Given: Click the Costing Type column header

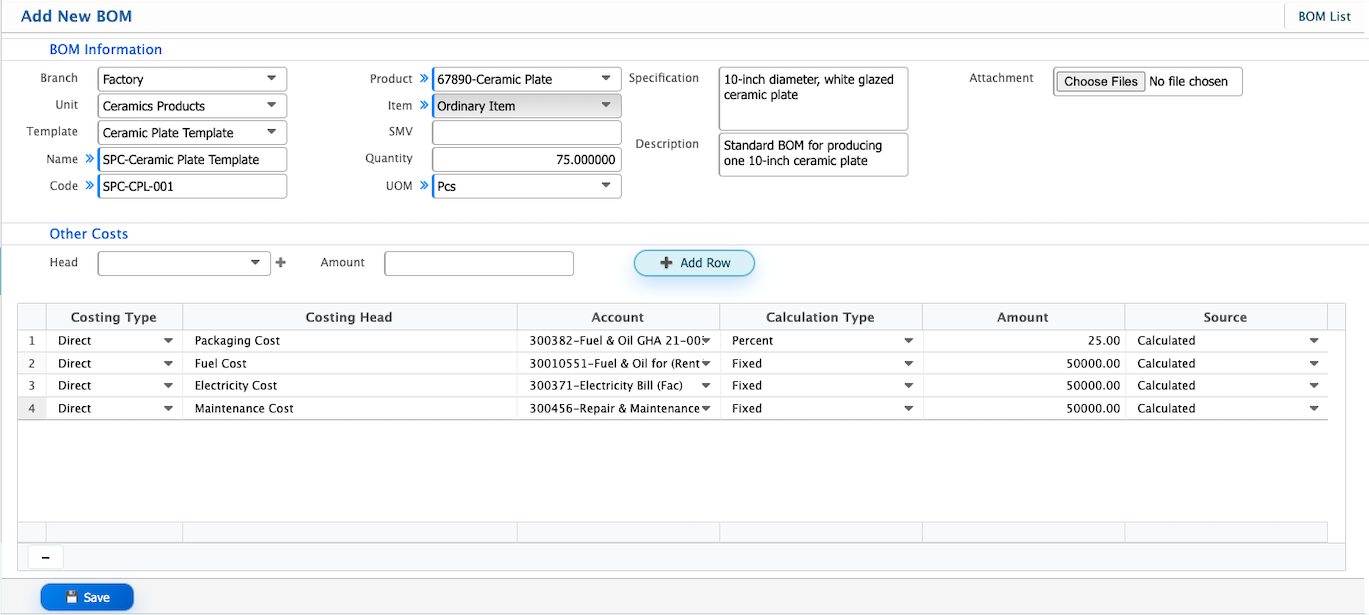Looking at the screenshot, I should click(x=114, y=317).
